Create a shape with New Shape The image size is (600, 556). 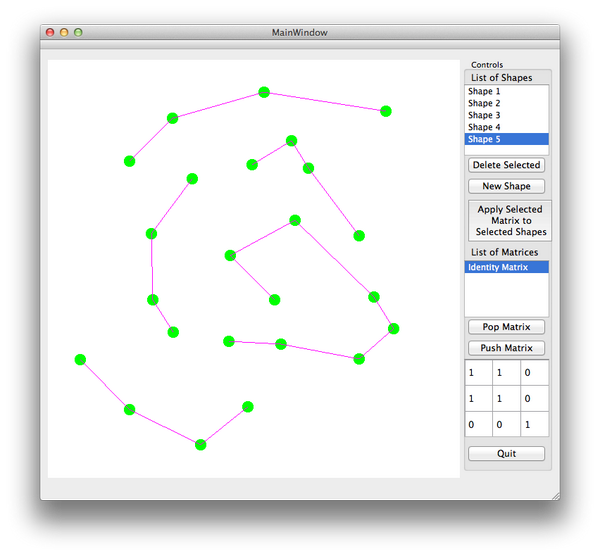[x=506, y=186]
